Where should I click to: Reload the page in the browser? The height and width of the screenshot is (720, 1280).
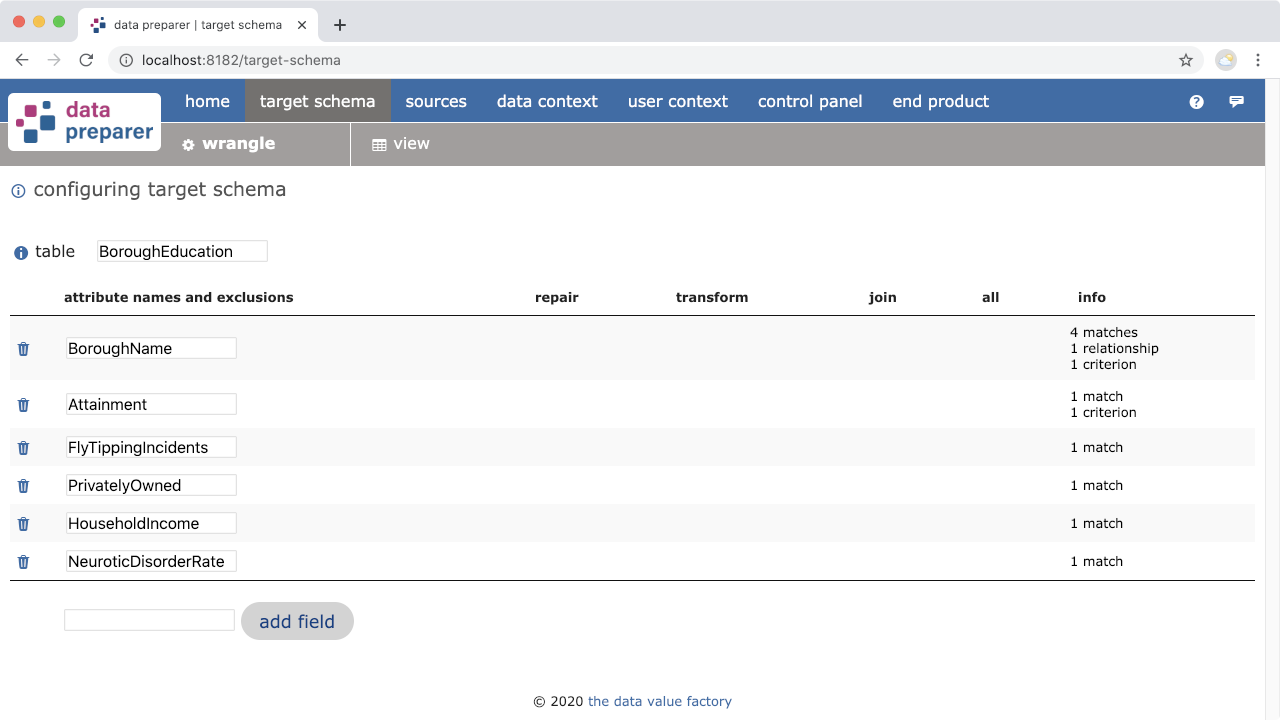point(86,60)
